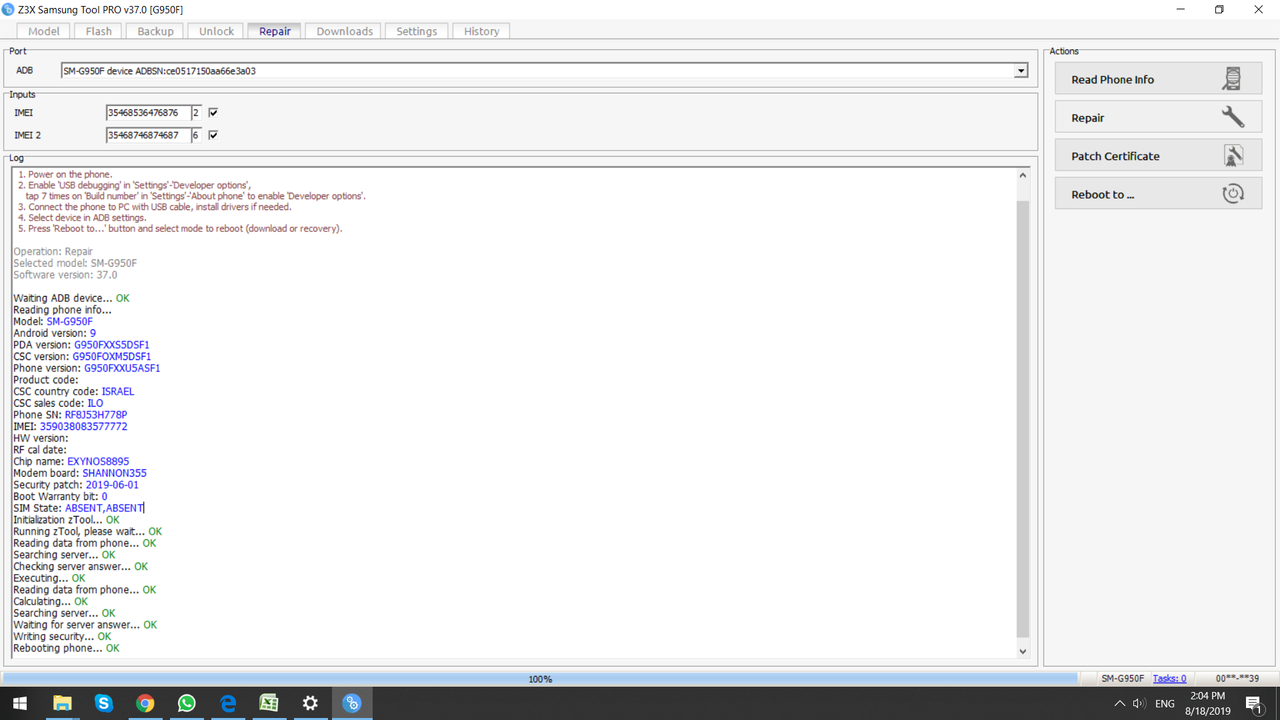Click the phone info document icon
The height and width of the screenshot is (720, 1280).
[x=1233, y=79]
